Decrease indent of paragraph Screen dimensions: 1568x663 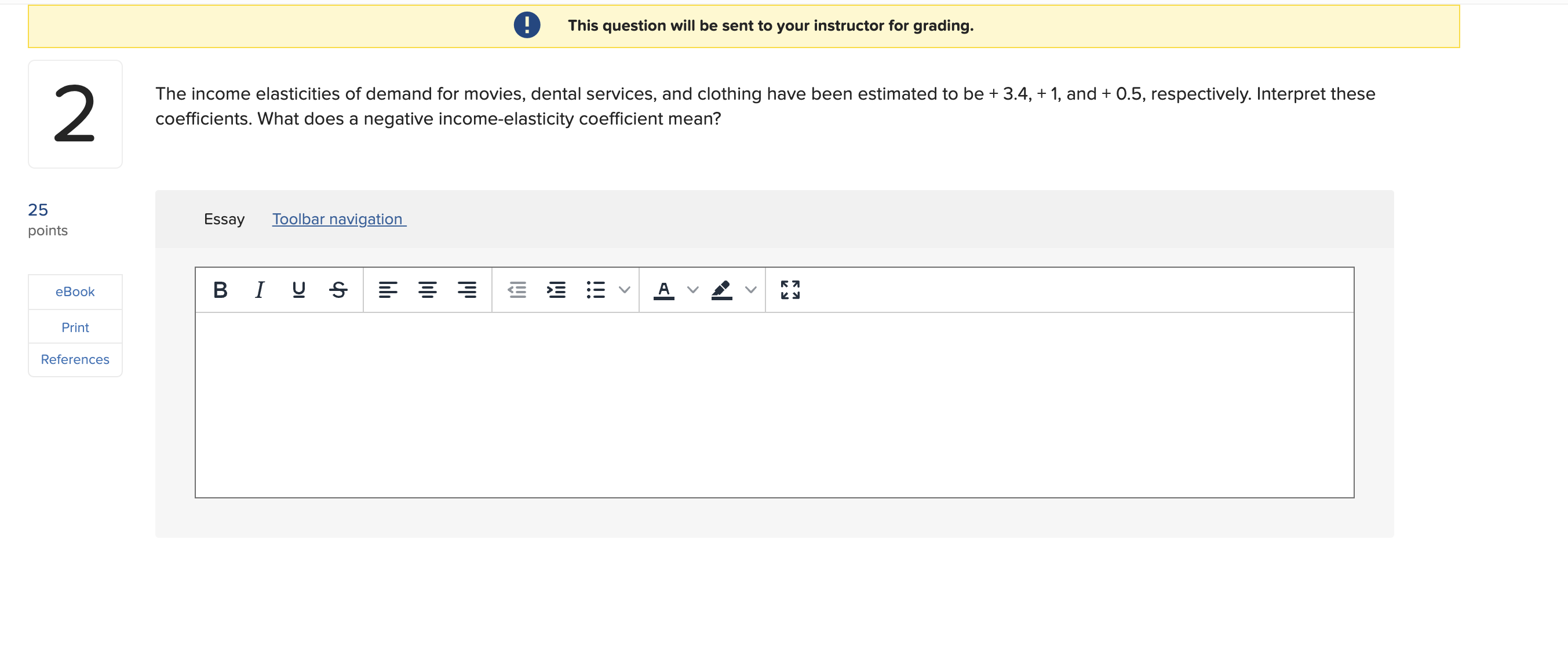coord(517,290)
